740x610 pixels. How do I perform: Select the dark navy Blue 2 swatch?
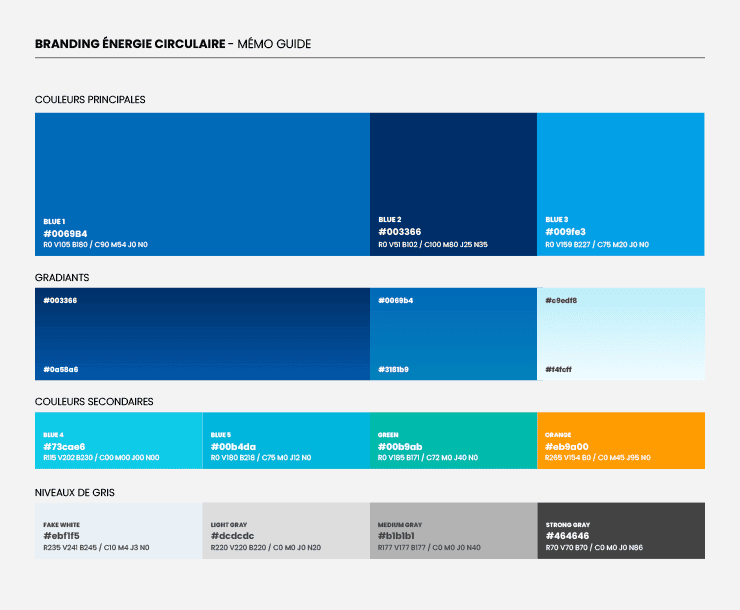[454, 184]
